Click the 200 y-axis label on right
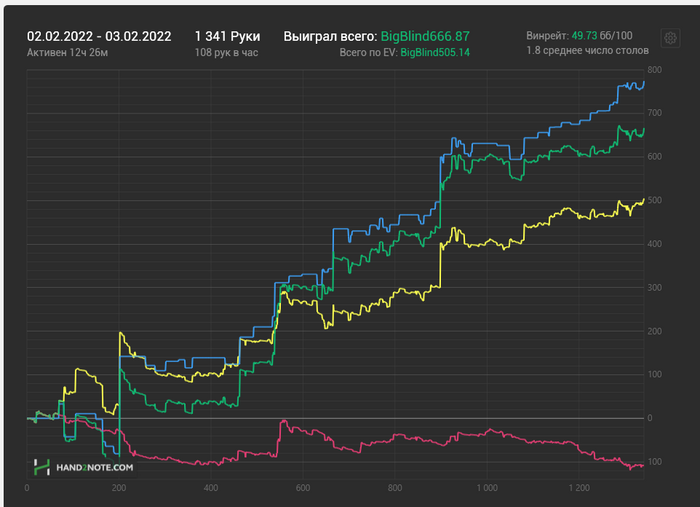This screenshot has height=507, width=700. click(x=654, y=332)
